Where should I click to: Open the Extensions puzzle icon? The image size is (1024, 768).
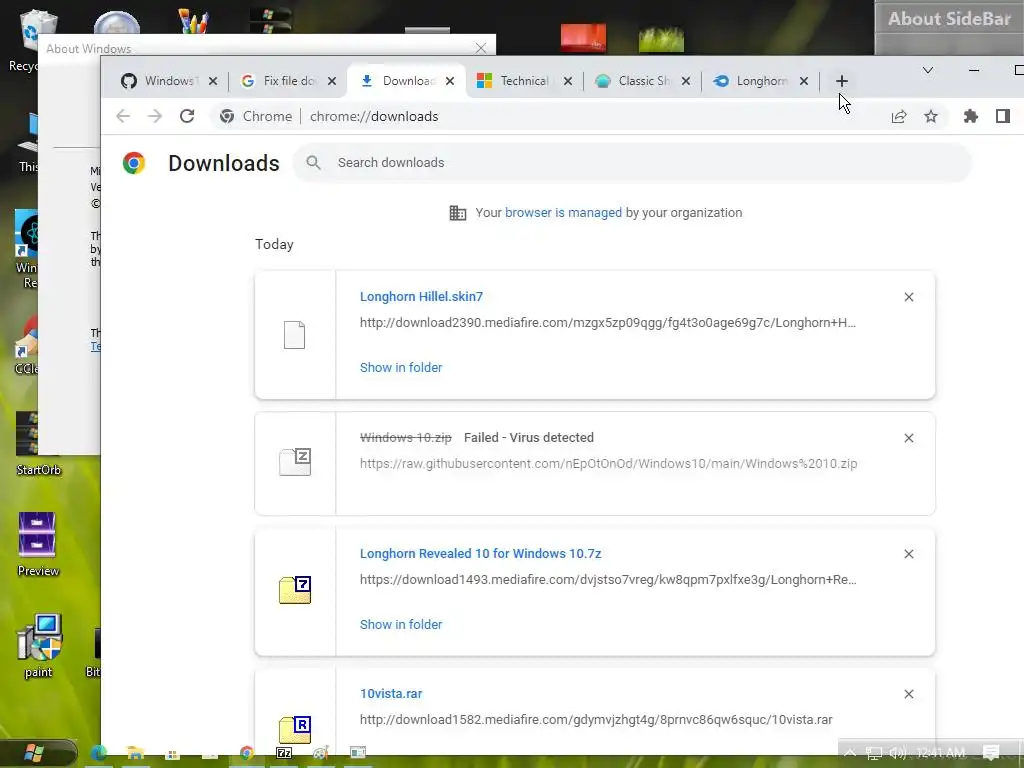971,116
